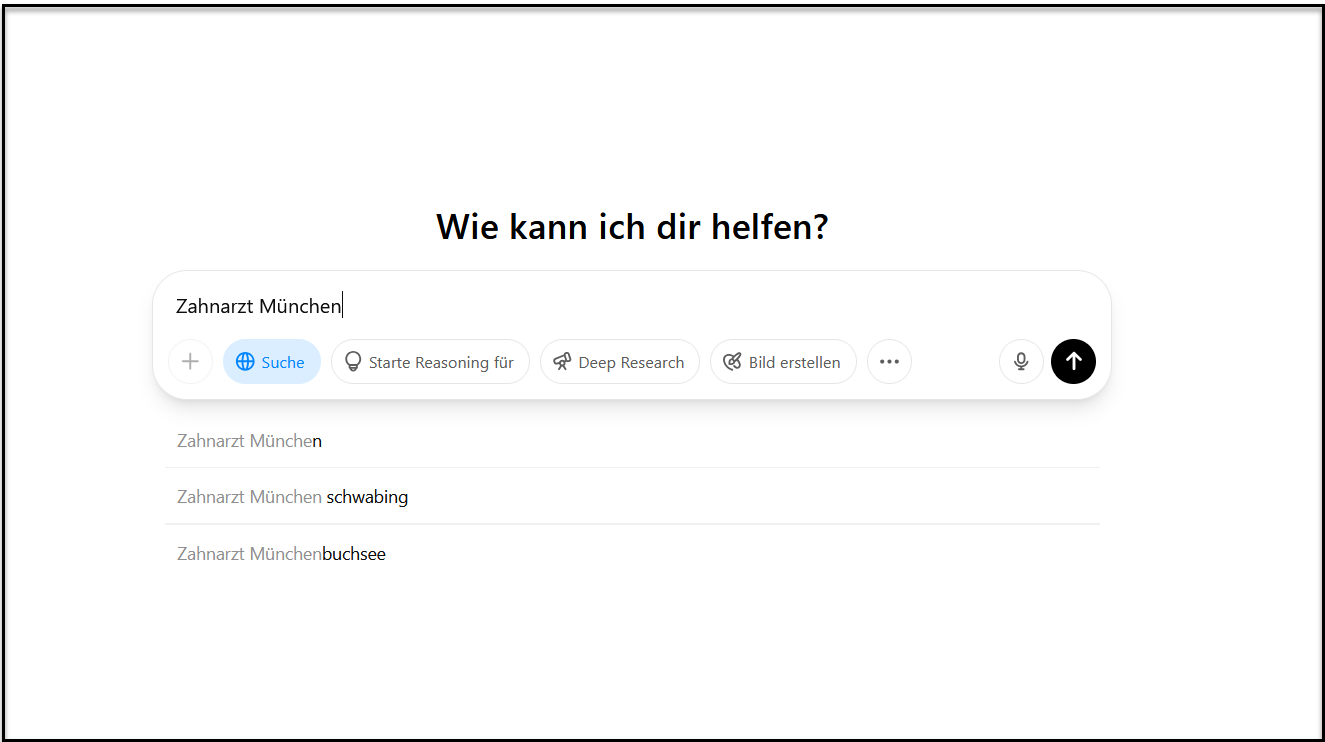The height and width of the screenshot is (742, 1325).
Task: Select the suggestion 'Zahnarzt München'
Action: (249, 440)
